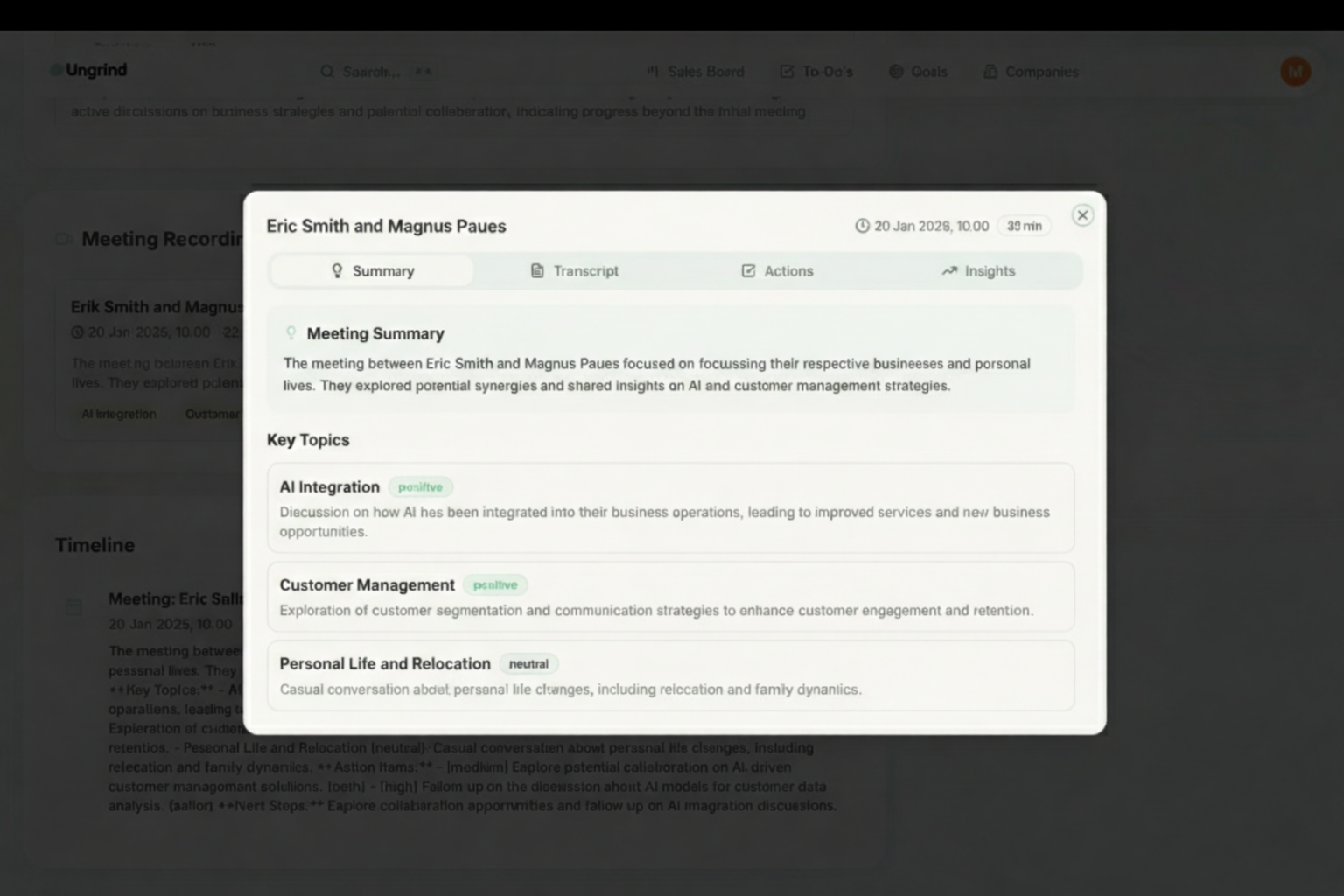Image resolution: width=1344 pixels, height=896 pixels.
Task: Navigate to Goals in the top bar
Action: 918,72
